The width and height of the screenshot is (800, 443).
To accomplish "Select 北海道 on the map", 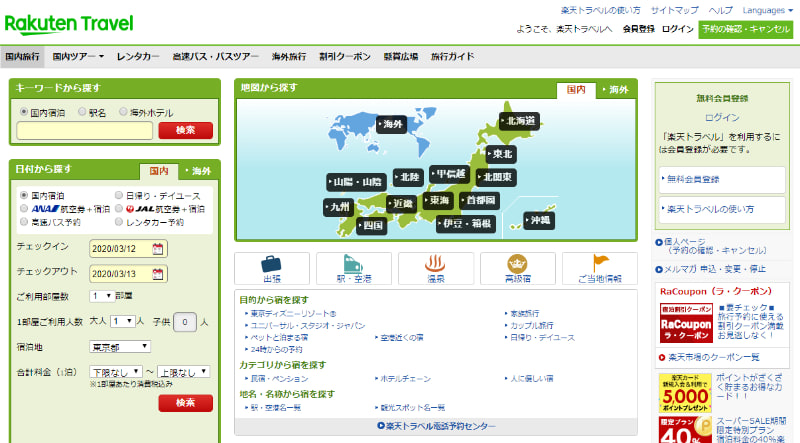I will point(519,121).
